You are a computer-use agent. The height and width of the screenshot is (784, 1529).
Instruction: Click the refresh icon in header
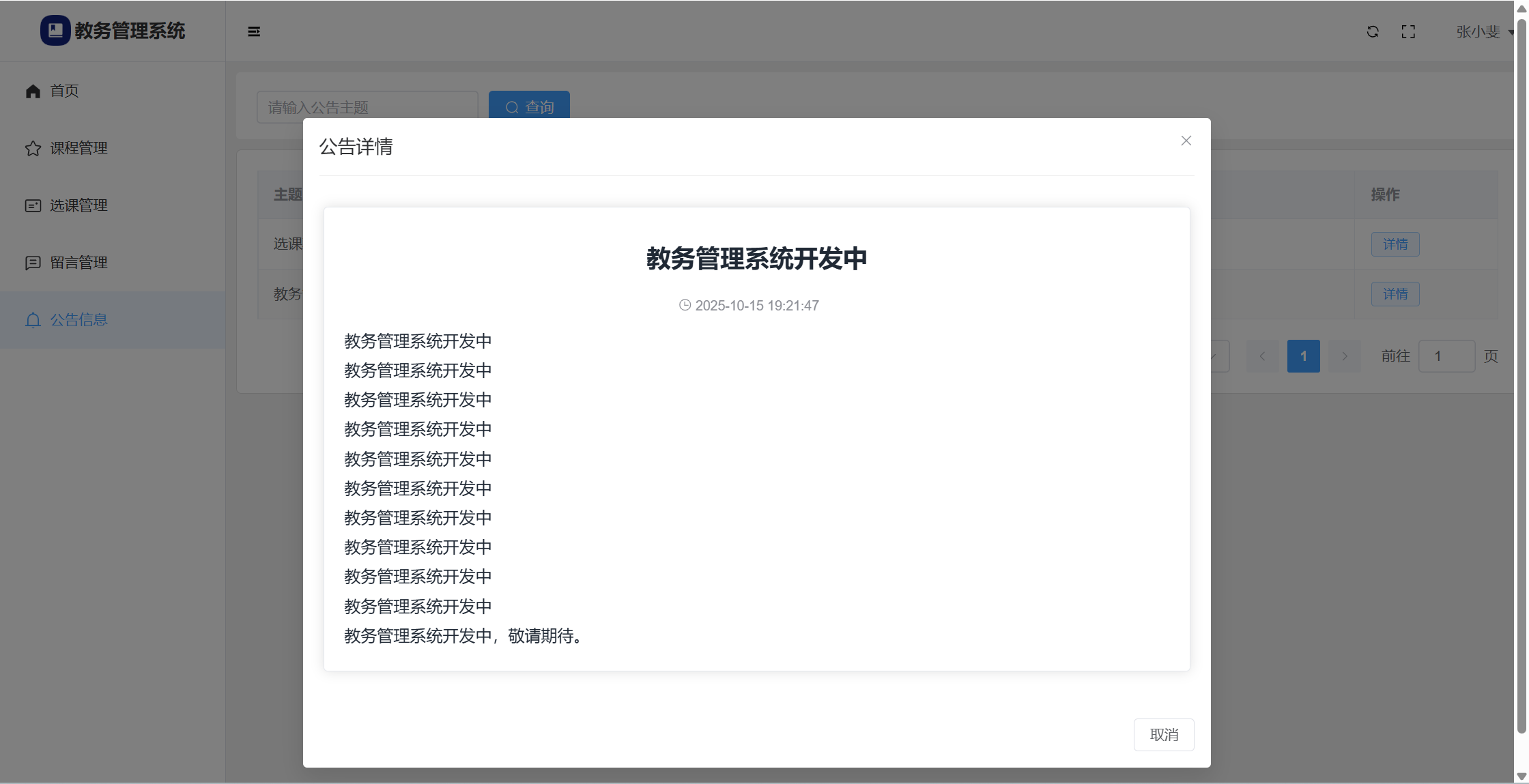point(1372,31)
